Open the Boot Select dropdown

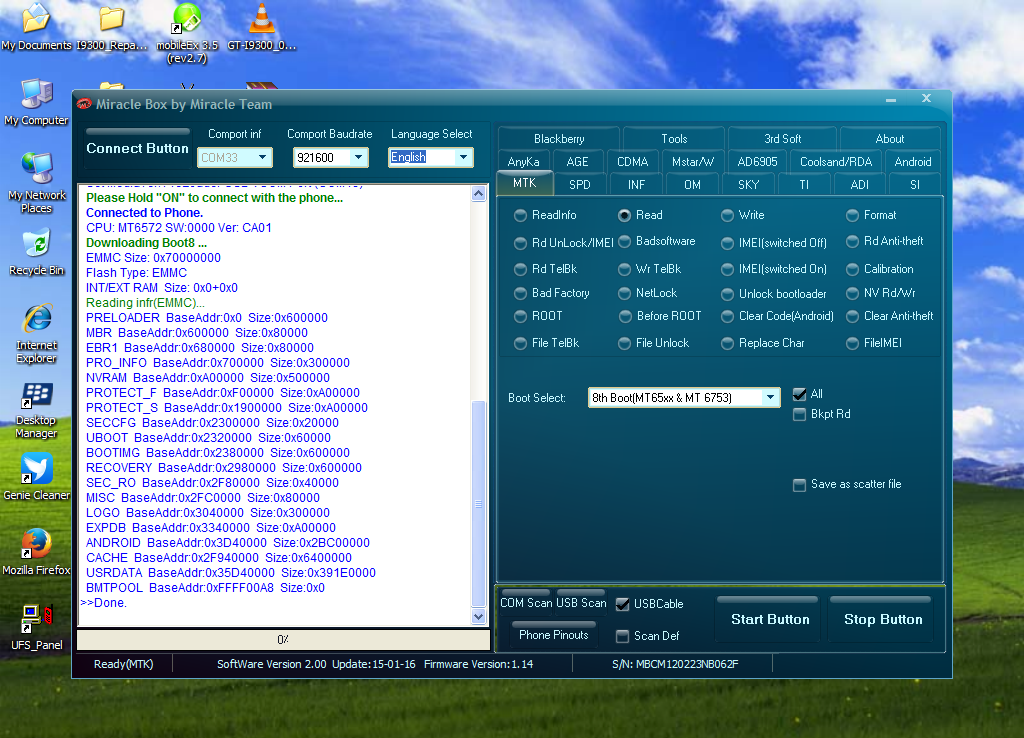click(x=771, y=397)
